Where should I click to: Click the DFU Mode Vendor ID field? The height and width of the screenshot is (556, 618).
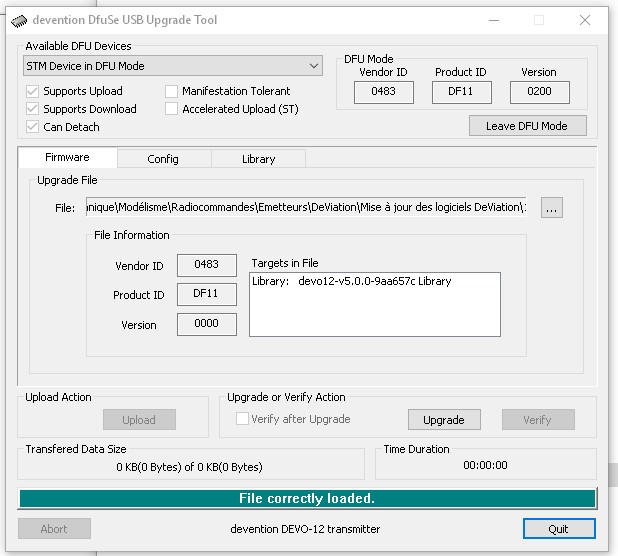point(383,92)
